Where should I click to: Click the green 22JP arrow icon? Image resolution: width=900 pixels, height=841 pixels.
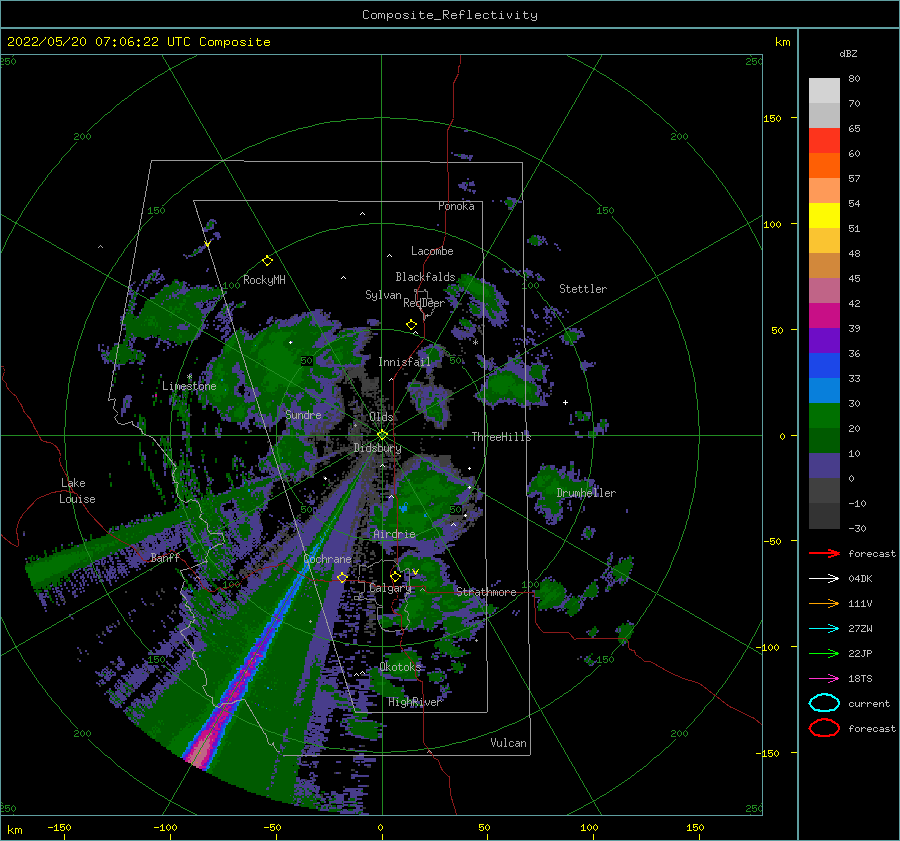click(824, 653)
